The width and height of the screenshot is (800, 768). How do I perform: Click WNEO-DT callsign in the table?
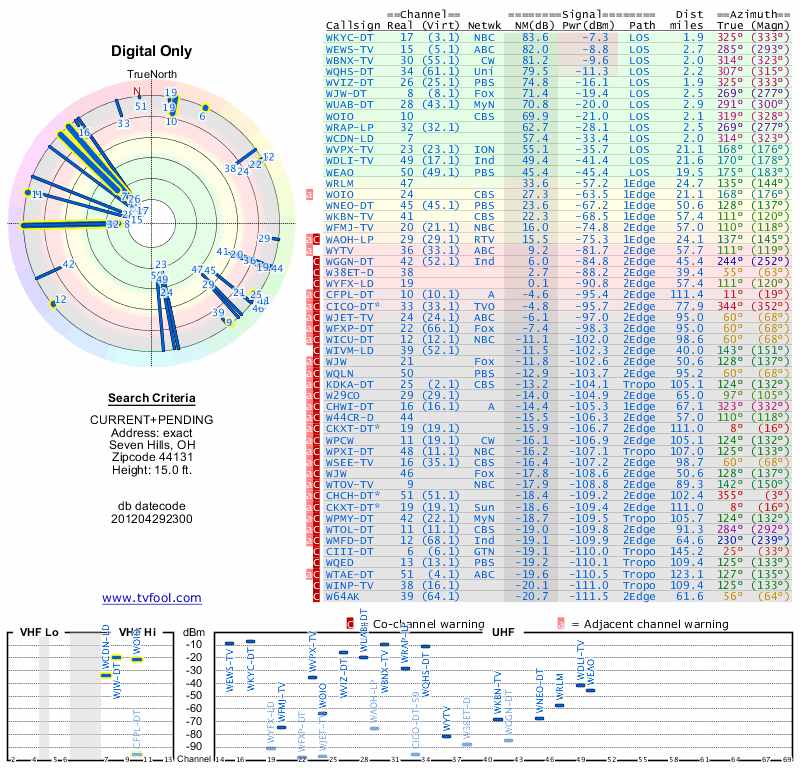pyautogui.click(x=349, y=205)
